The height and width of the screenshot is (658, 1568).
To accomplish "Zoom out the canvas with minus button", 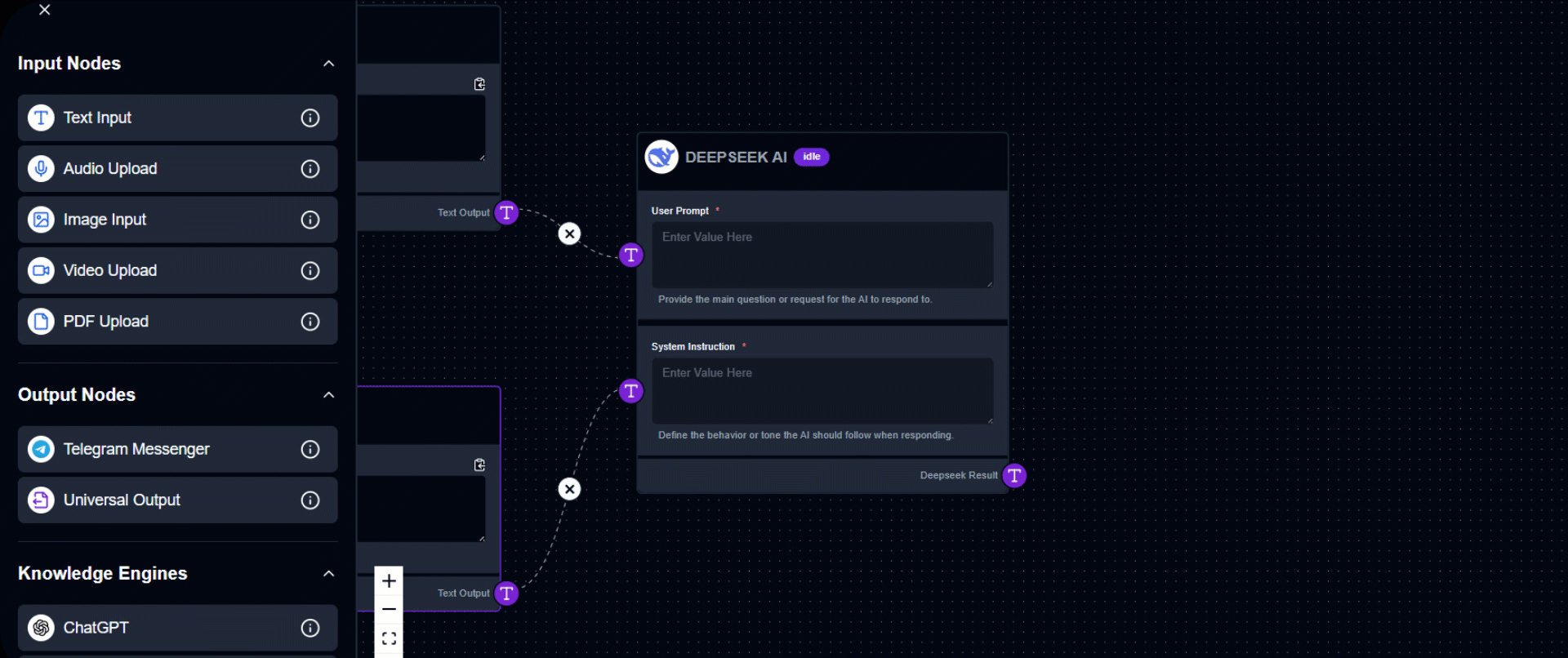I will tap(389, 610).
